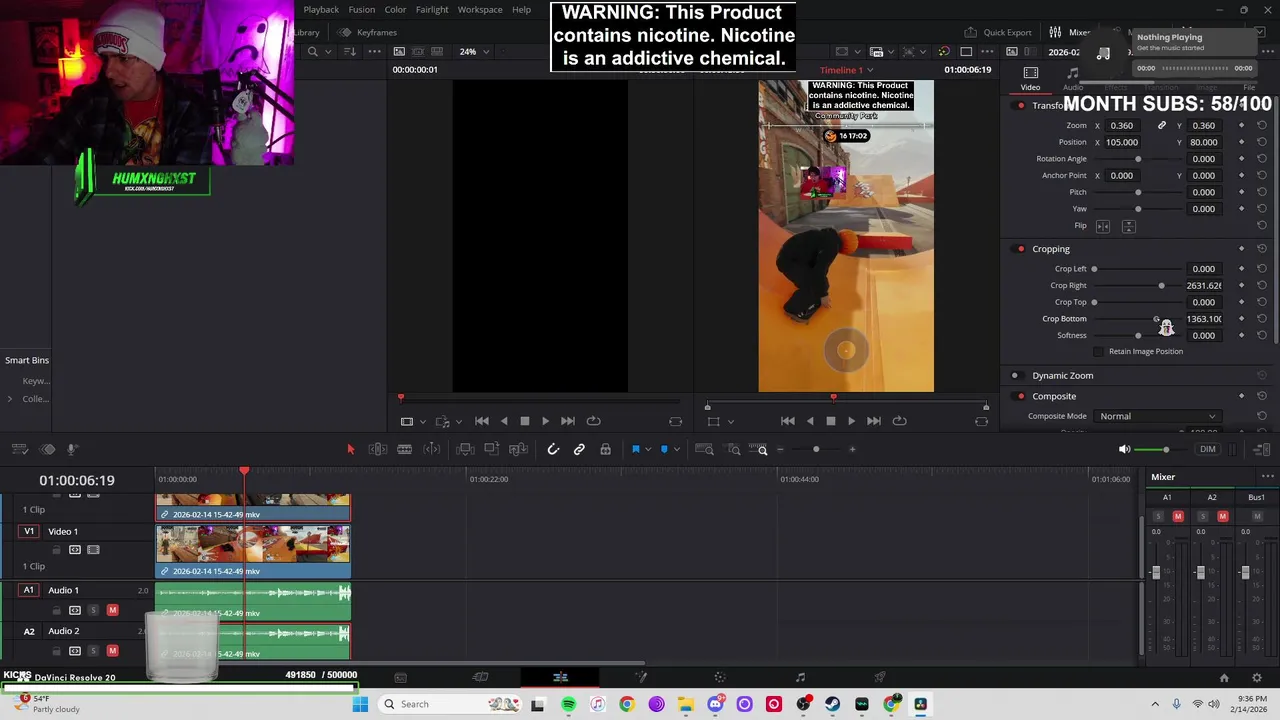The width and height of the screenshot is (1280, 720).
Task: Open the Color menu
Action: pyautogui.click(x=395, y=10)
